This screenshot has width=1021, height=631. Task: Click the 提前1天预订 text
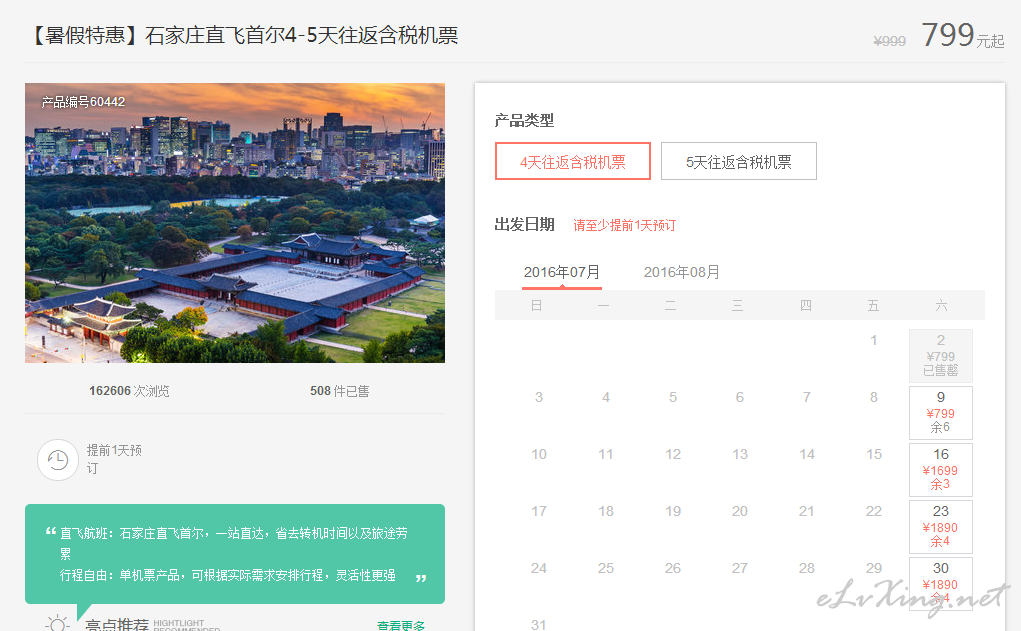pyautogui.click(x=114, y=459)
